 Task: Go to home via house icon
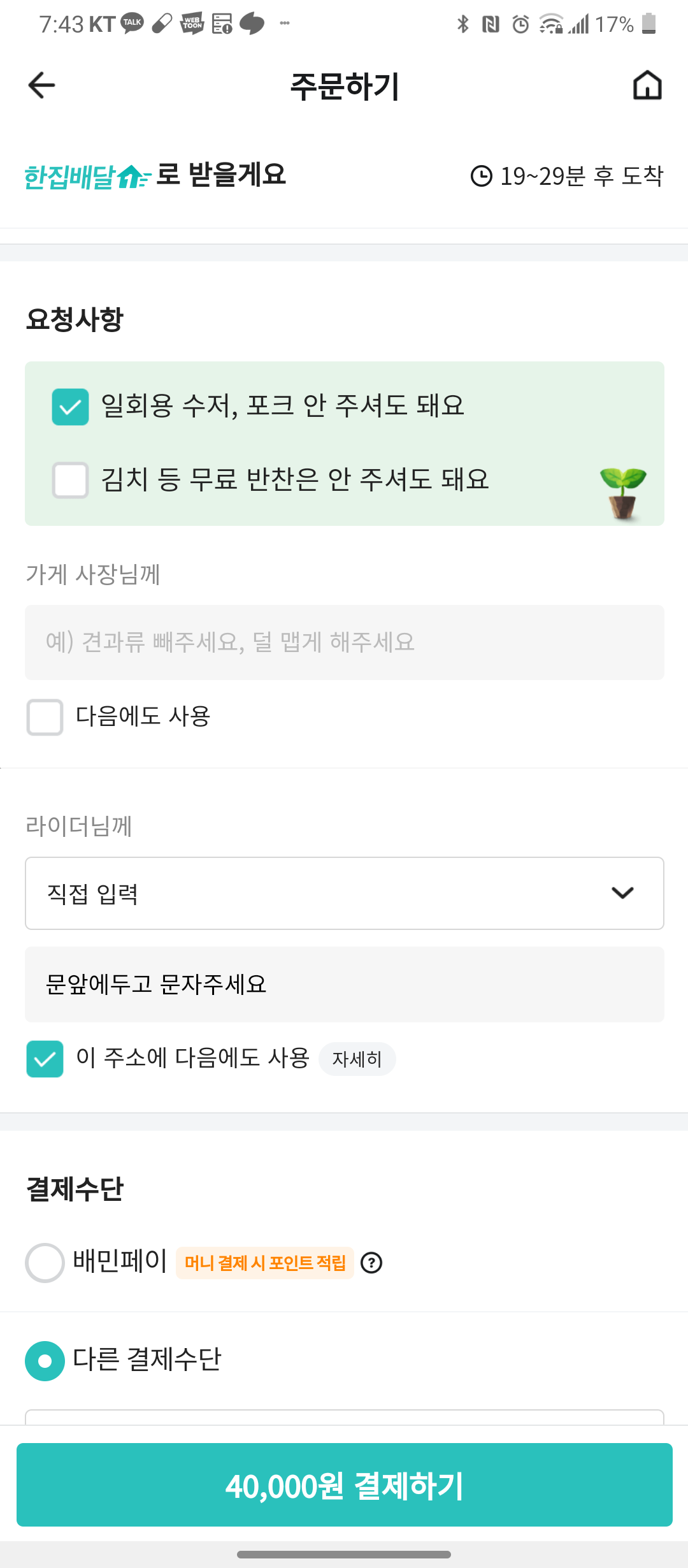pyautogui.click(x=647, y=85)
